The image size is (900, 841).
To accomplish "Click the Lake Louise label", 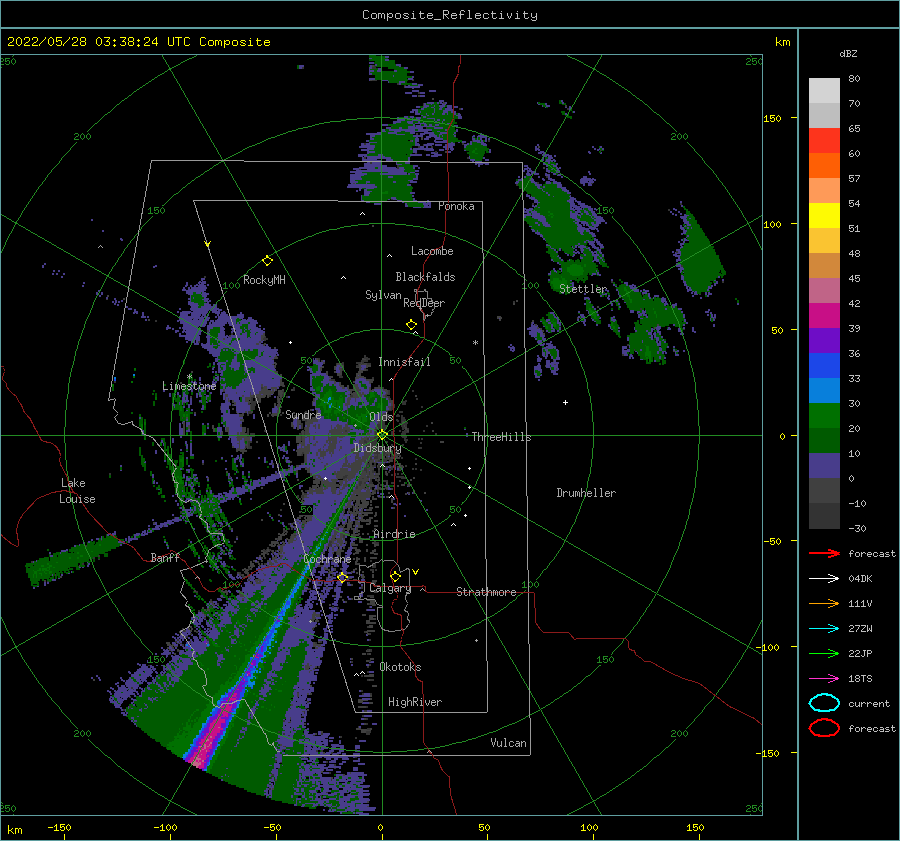I will click(x=77, y=491).
